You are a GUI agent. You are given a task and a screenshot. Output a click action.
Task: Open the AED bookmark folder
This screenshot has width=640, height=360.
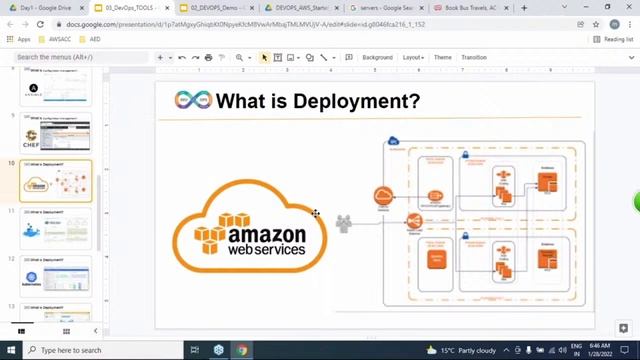click(x=90, y=39)
